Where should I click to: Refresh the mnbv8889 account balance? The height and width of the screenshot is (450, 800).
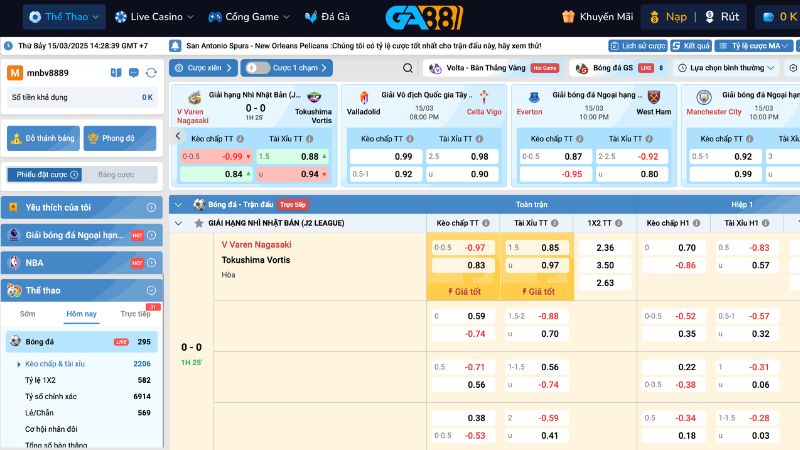[x=151, y=73]
